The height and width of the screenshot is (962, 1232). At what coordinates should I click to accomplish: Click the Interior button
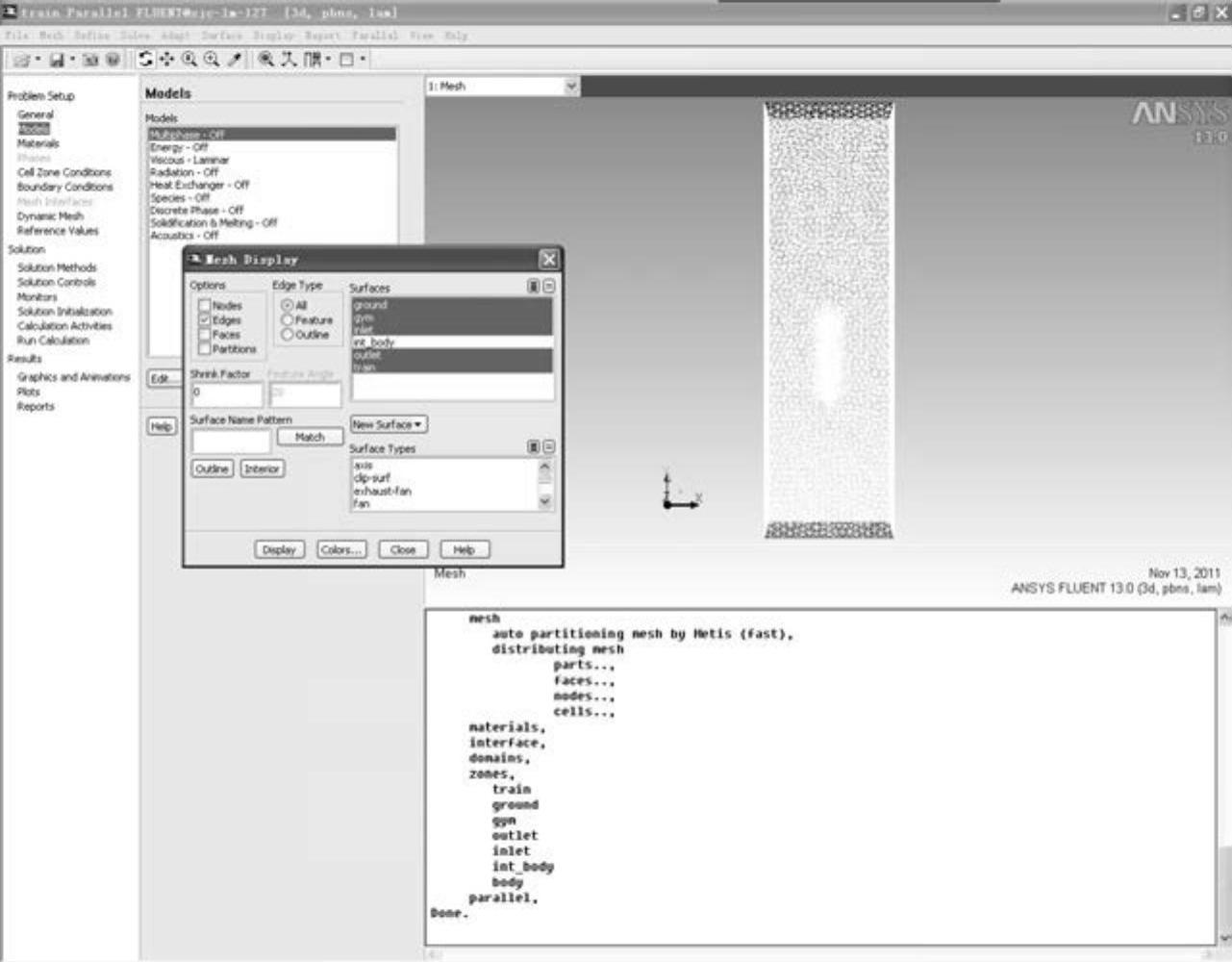tap(262, 468)
